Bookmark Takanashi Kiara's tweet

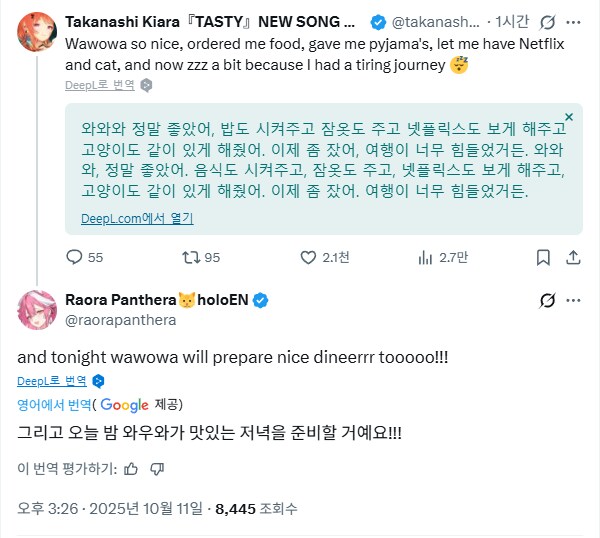click(540, 257)
